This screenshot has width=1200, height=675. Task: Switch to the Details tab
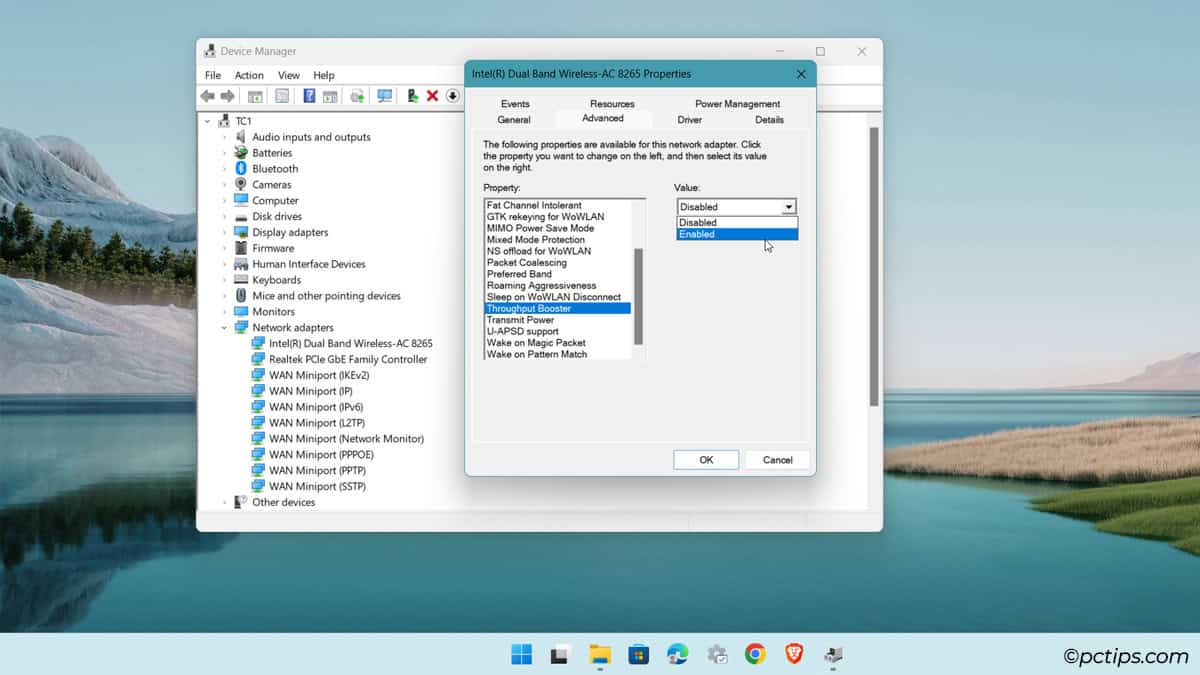770,120
